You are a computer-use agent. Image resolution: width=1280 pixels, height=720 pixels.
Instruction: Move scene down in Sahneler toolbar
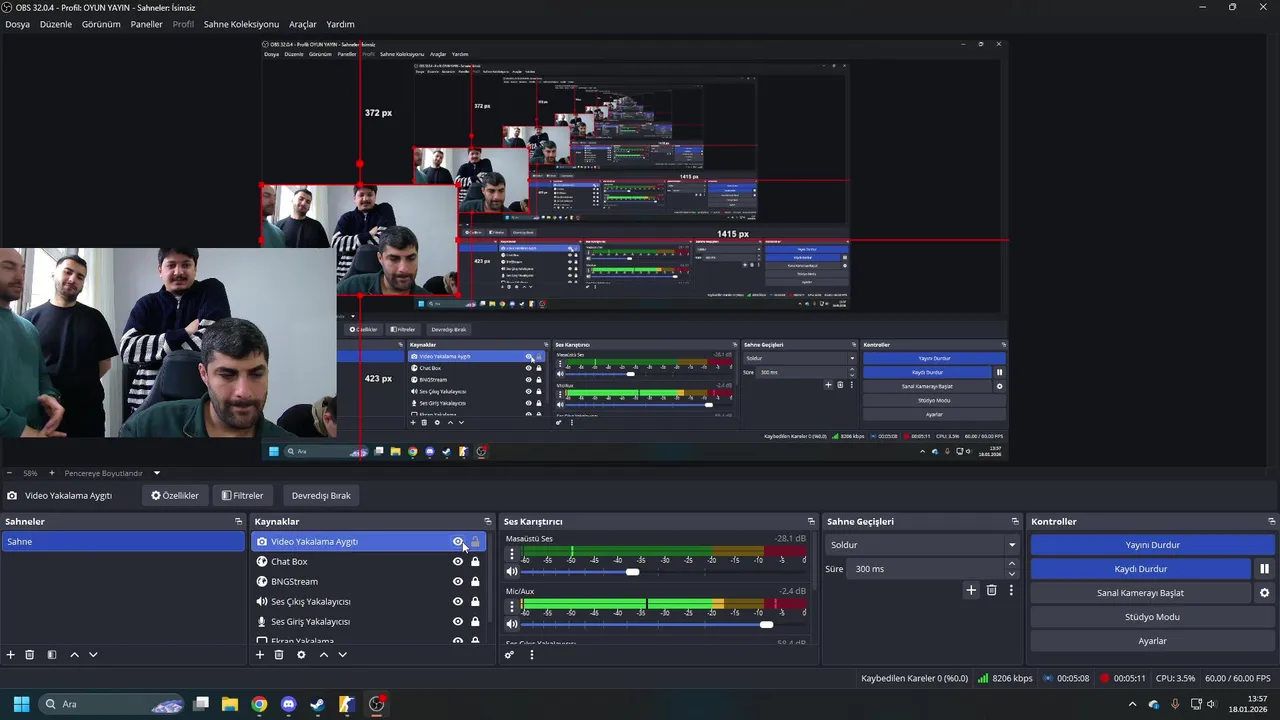[93, 655]
